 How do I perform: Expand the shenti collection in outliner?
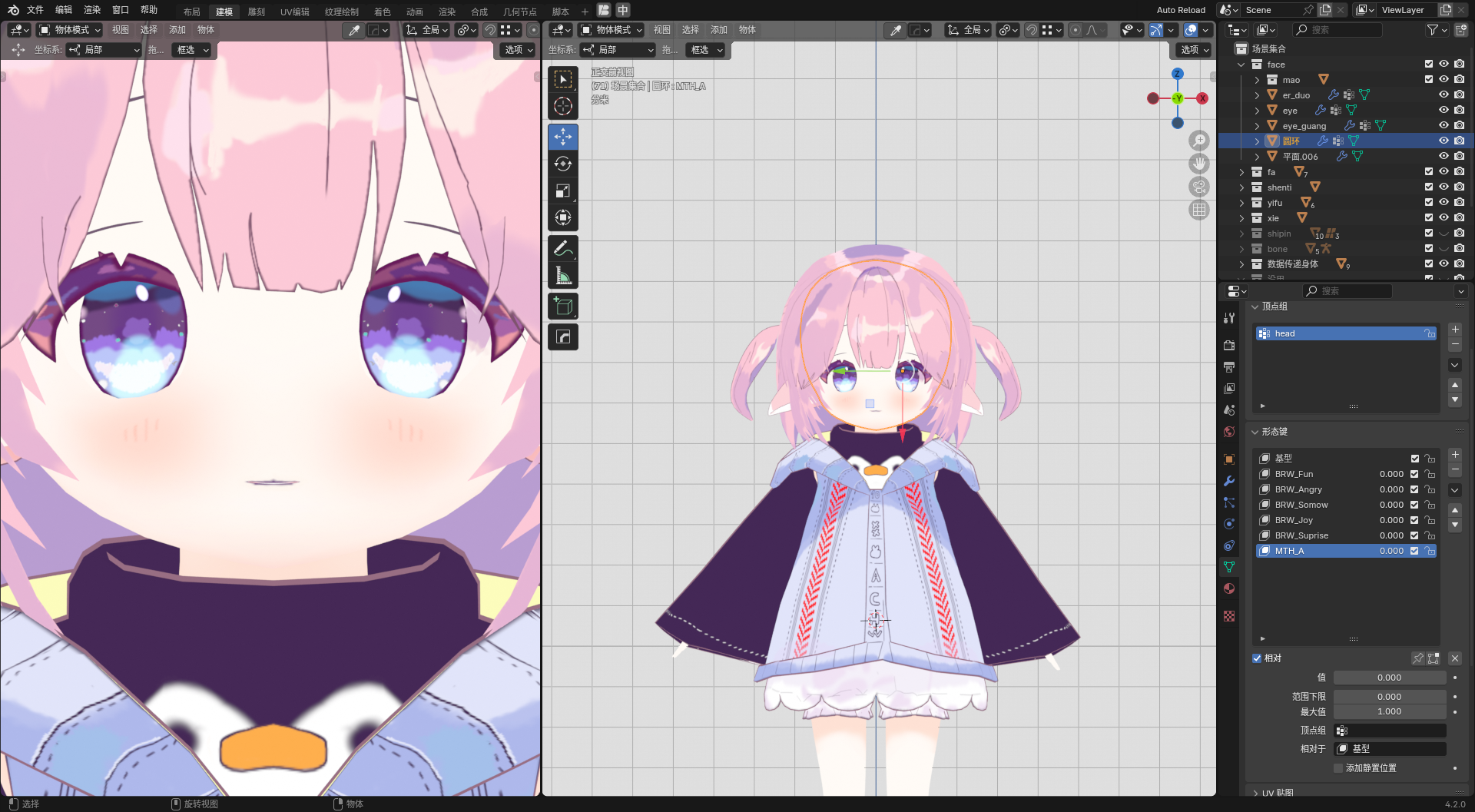[x=1241, y=187]
